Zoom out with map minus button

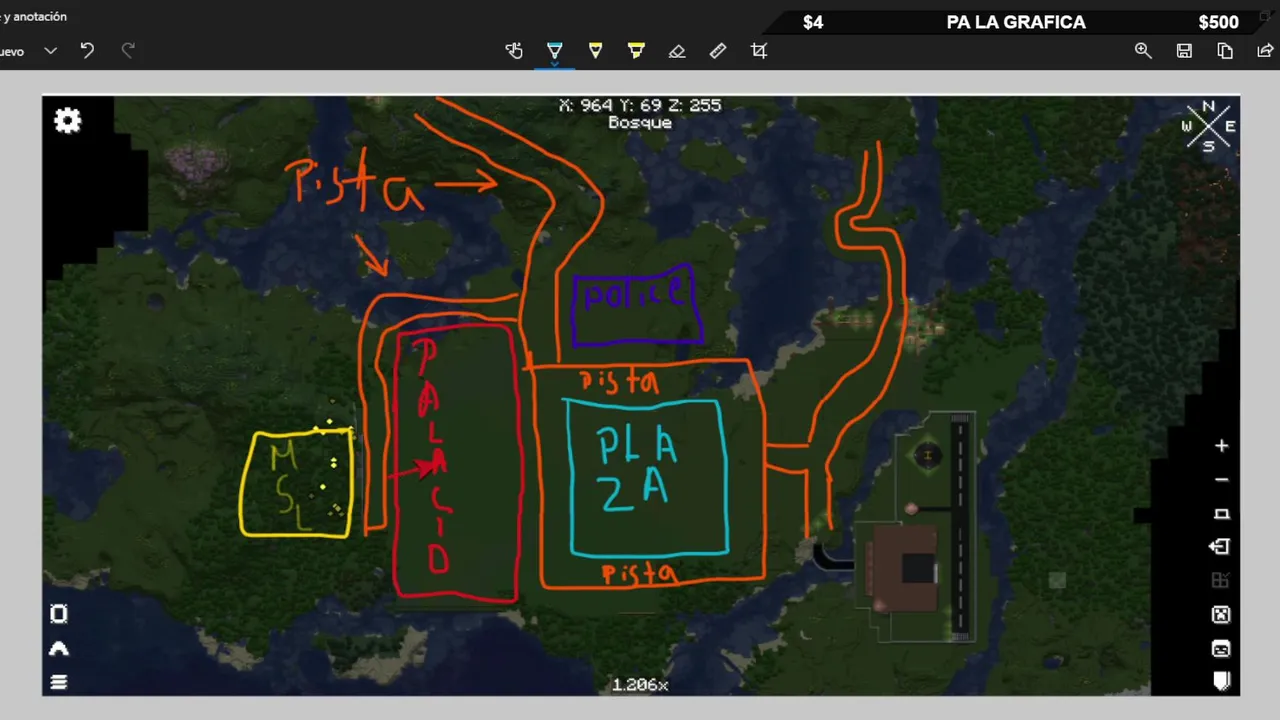click(1221, 480)
